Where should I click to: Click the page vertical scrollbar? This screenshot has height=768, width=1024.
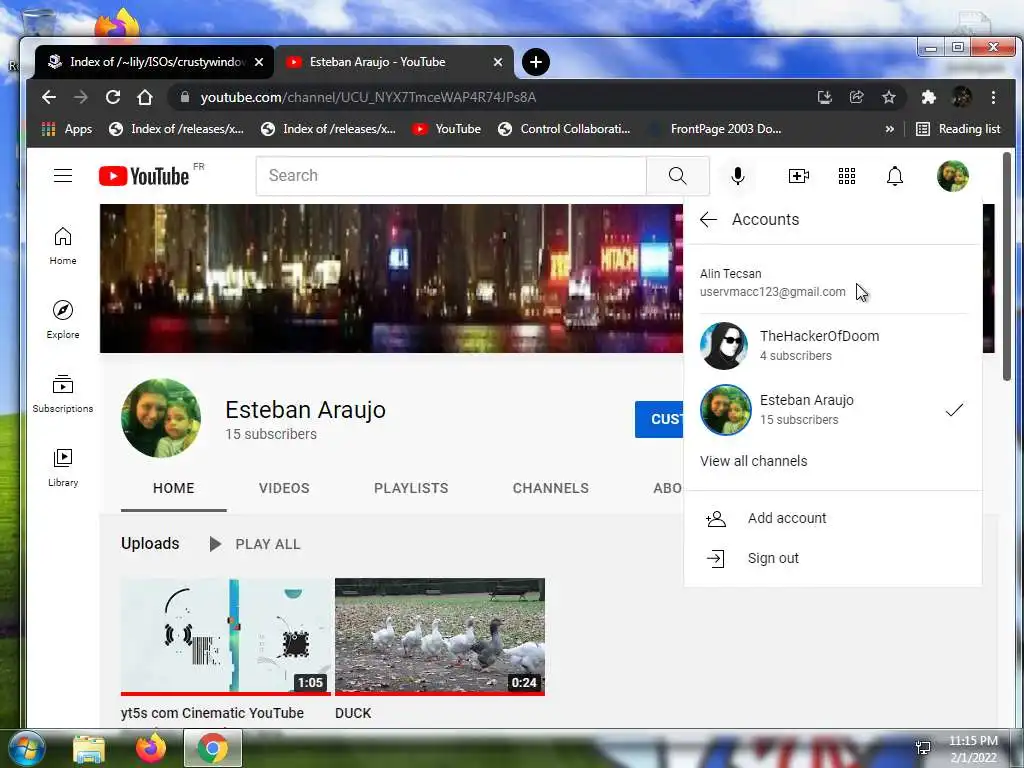(x=1006, y=266)
